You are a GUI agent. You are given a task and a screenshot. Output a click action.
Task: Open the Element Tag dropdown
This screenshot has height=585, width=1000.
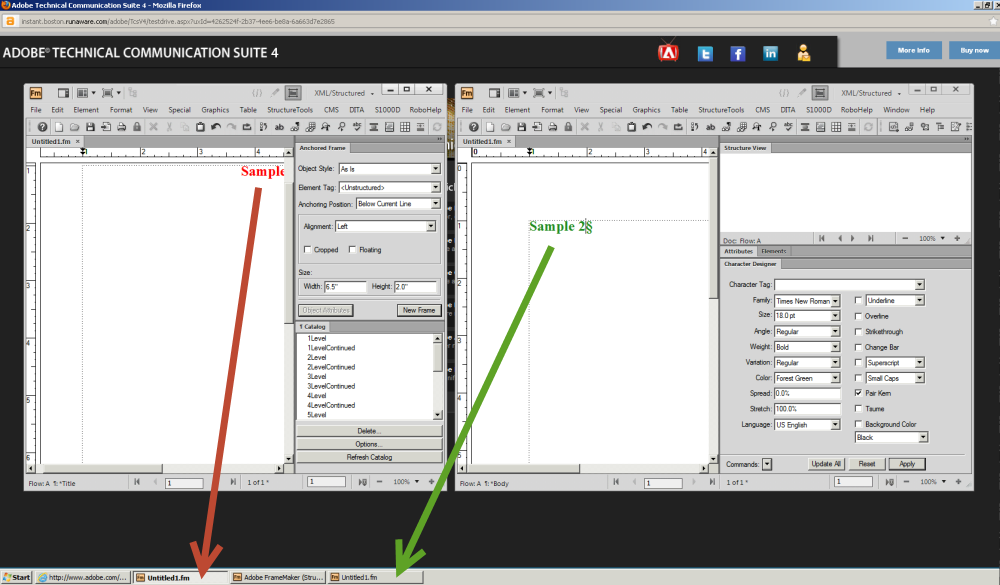click(x=436, y=188)
